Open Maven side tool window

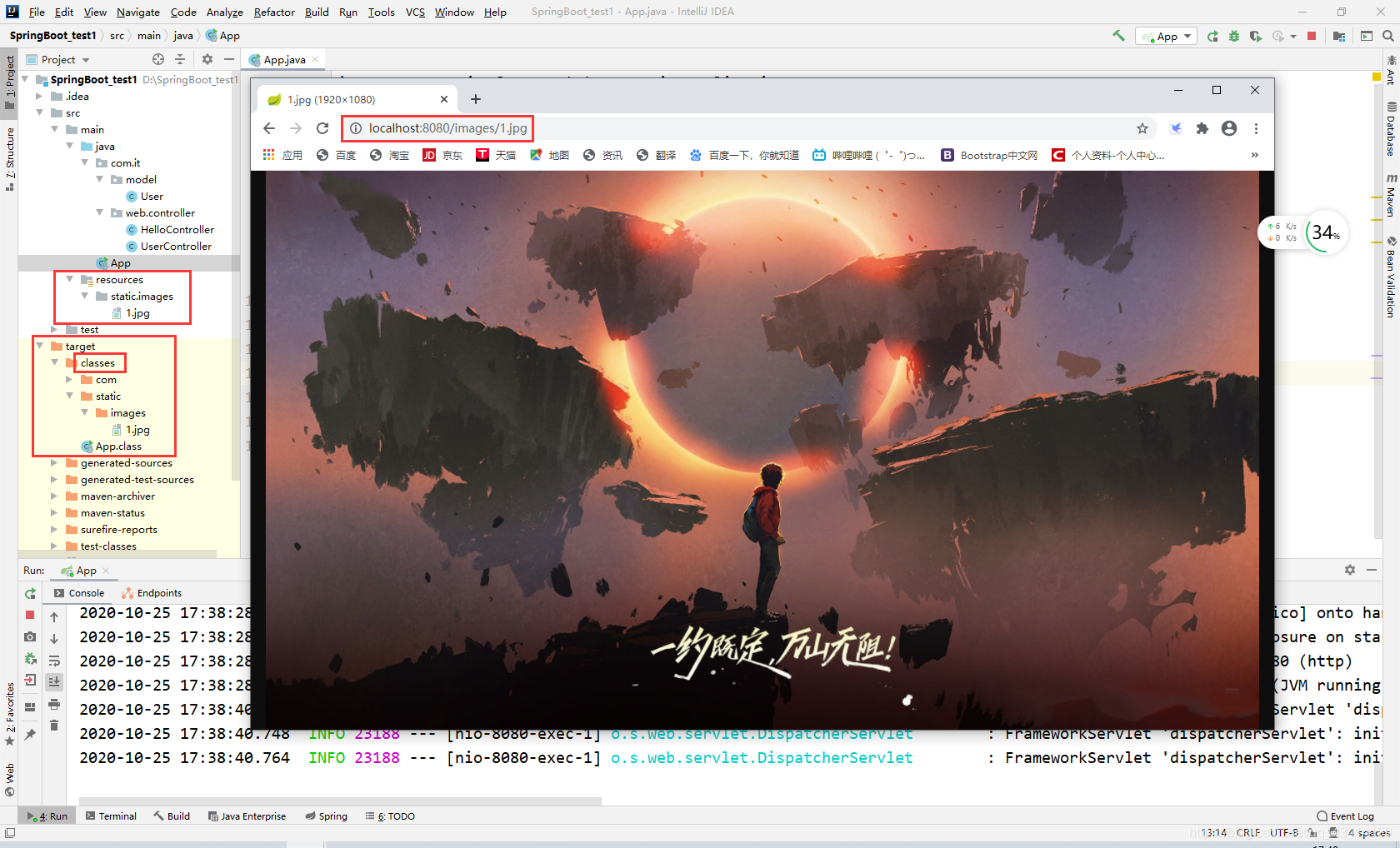(1391, 196)
